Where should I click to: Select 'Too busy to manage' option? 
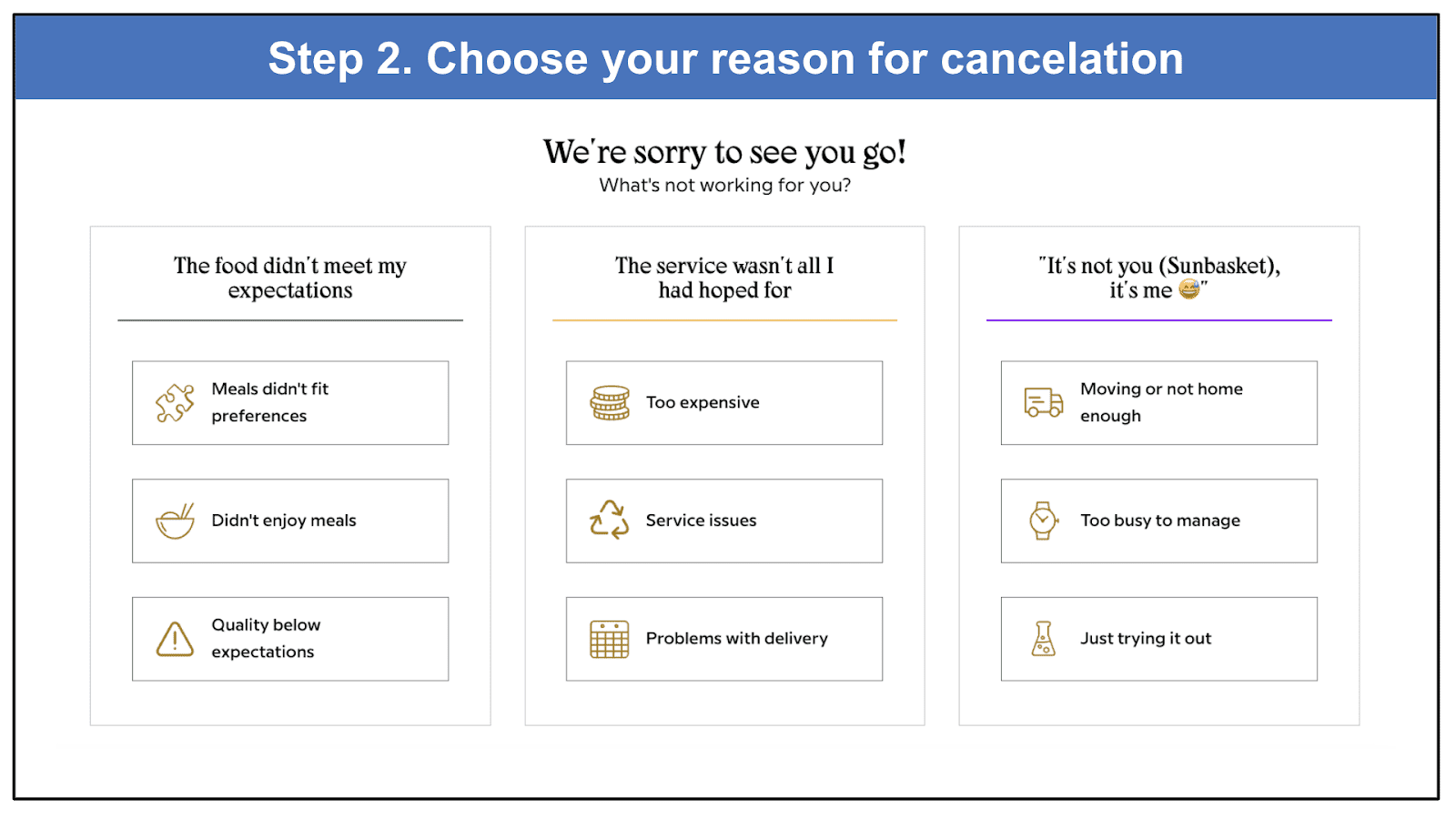coord(1159,521)
